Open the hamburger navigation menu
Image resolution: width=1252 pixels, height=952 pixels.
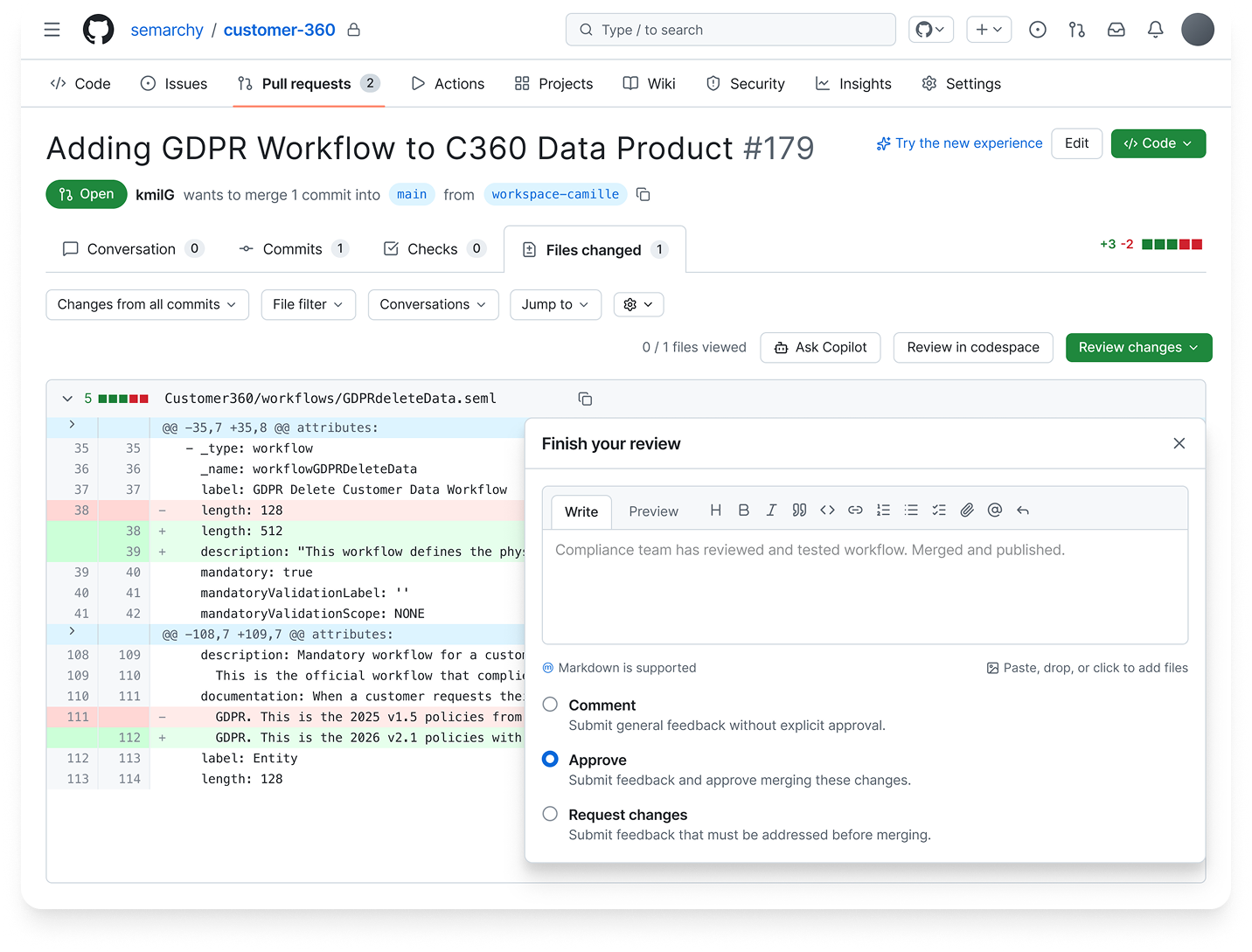coord(52,30)
